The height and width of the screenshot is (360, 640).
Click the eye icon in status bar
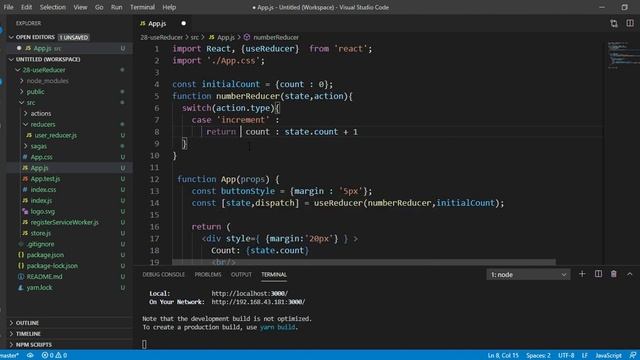(30, 356)
